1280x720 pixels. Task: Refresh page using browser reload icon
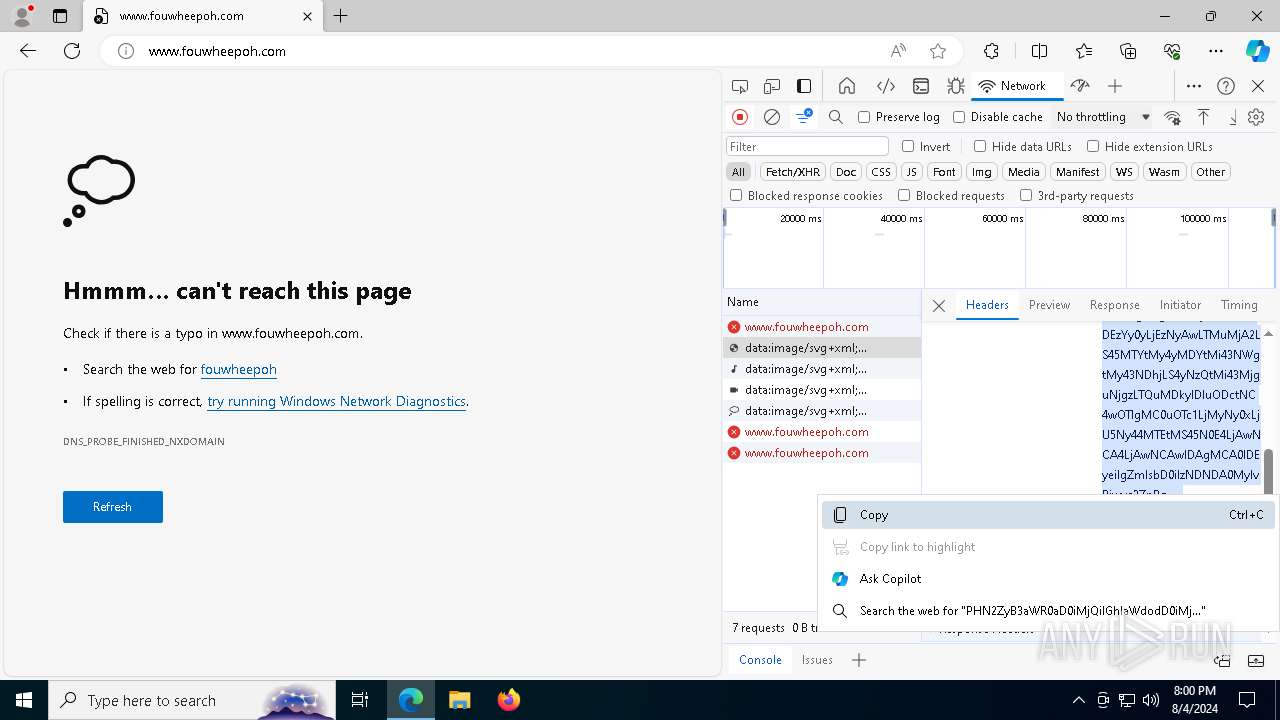pyautogui.click(x=72, y=51)
